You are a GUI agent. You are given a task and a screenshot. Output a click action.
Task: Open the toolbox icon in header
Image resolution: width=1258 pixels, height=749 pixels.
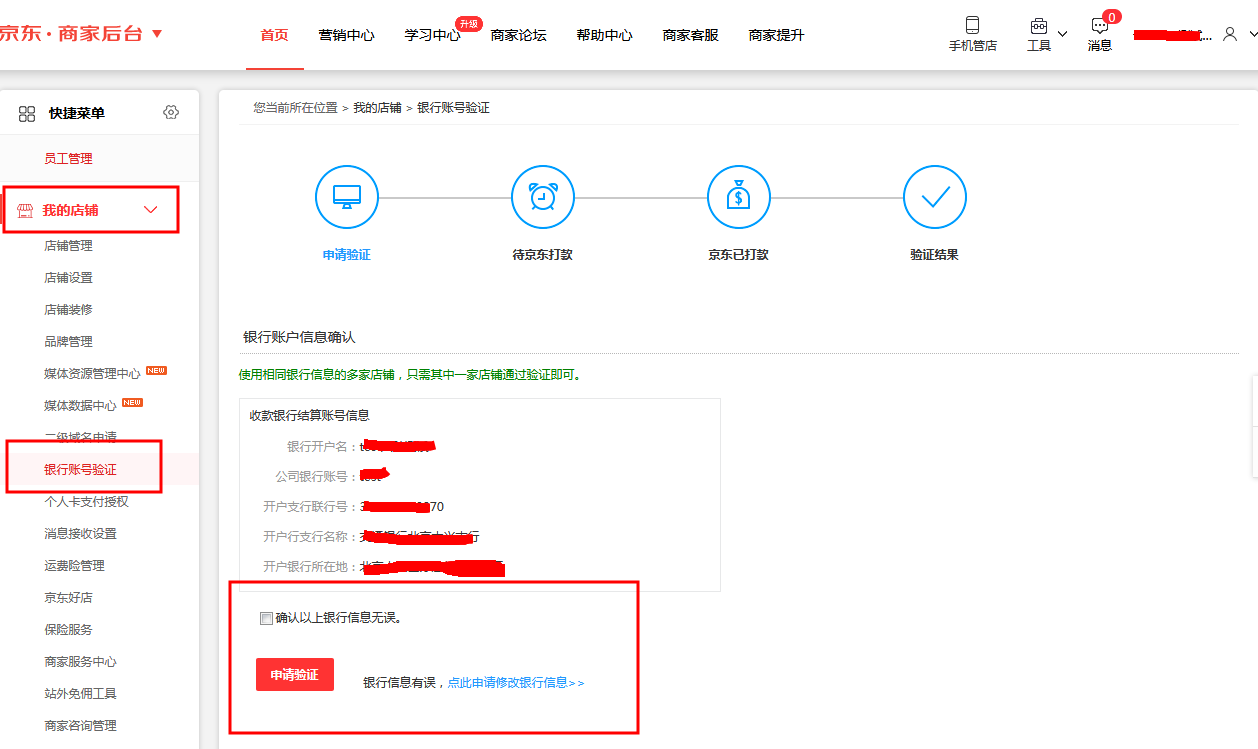coord(1038,26)
